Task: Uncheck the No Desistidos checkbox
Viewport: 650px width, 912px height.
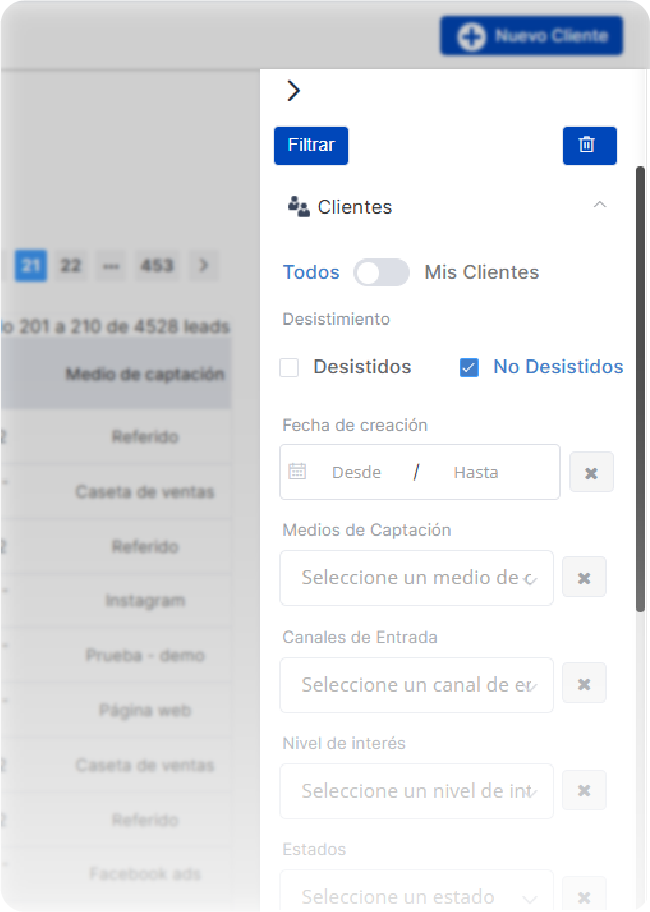Action: [469, 367]
